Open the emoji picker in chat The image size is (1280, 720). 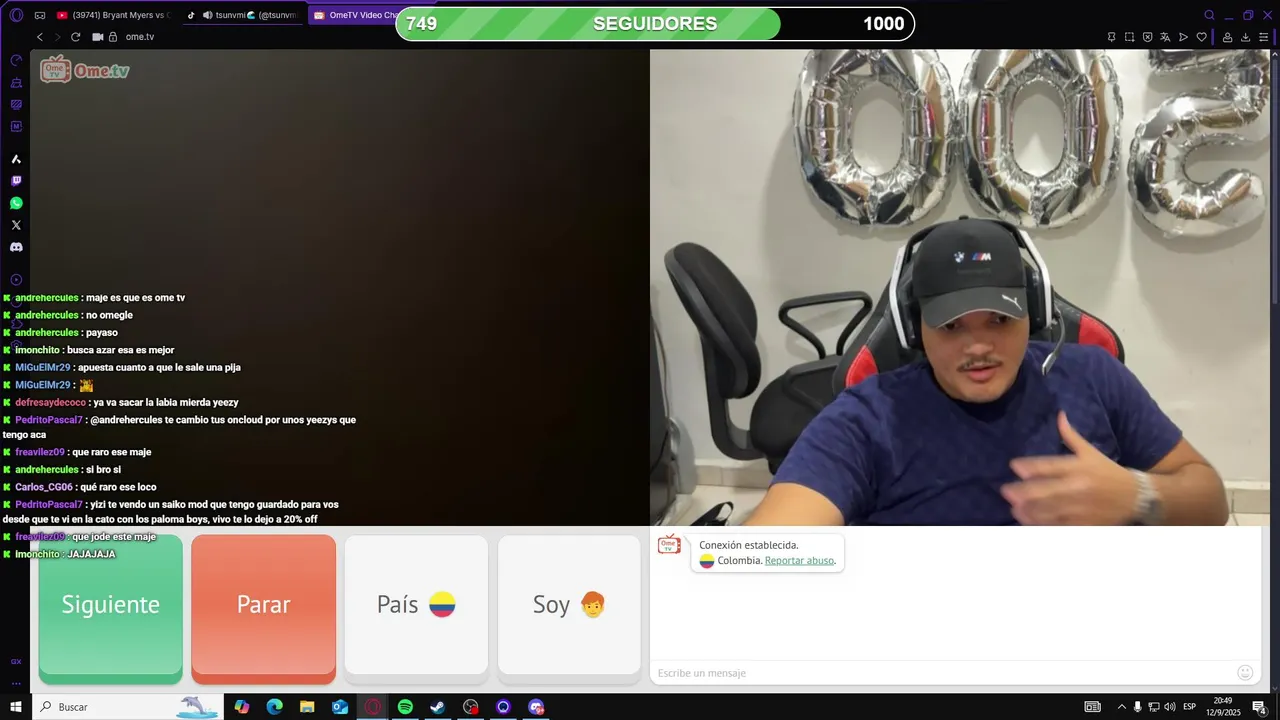[1245, 673]
